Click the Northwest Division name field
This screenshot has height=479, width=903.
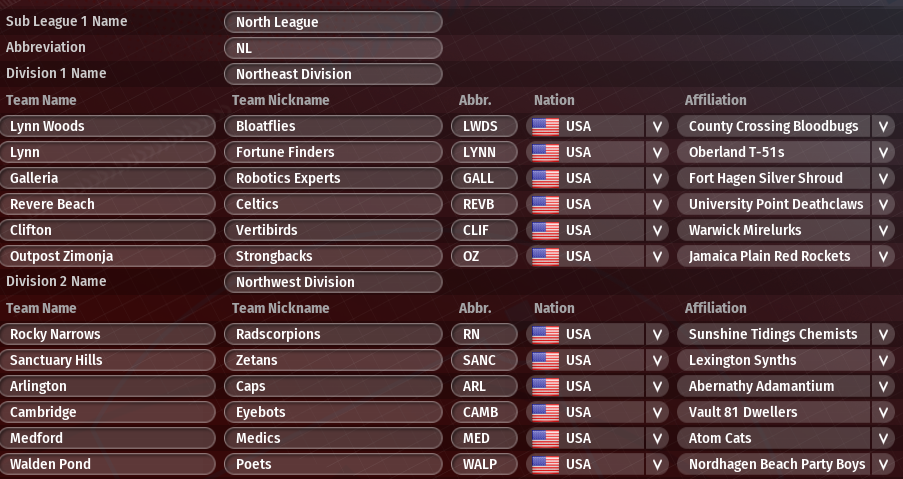coord(333,282)
